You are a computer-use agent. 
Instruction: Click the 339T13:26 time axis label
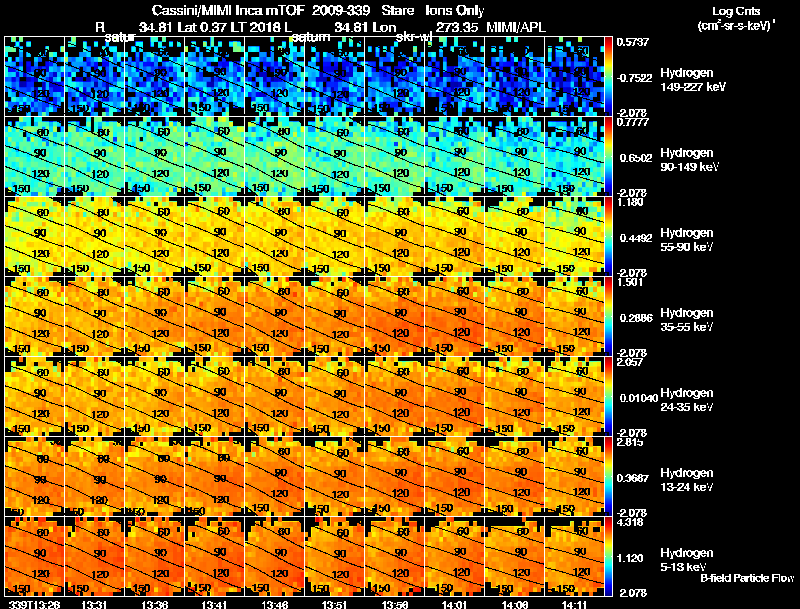pos(34,605)
